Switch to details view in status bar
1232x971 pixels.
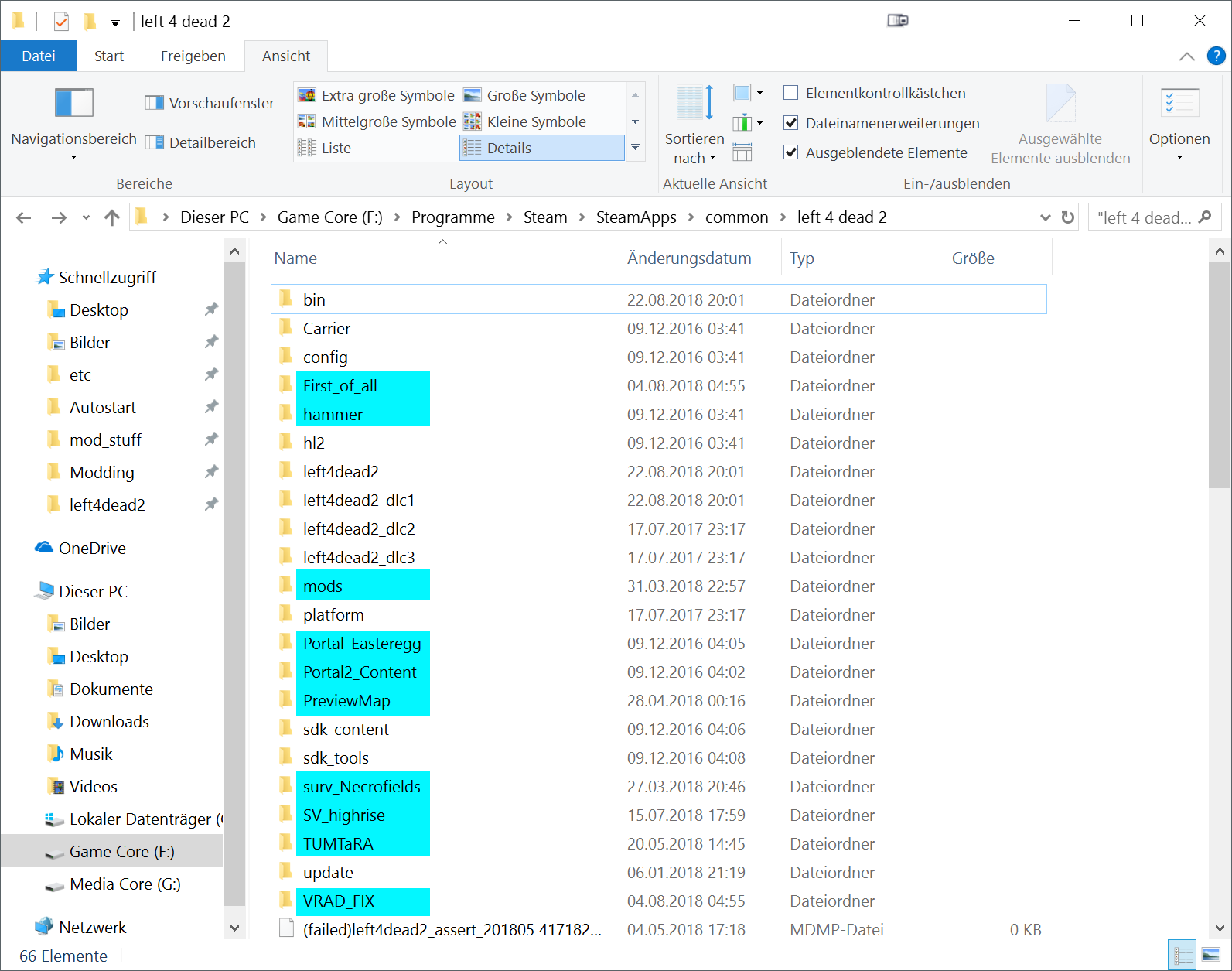1183,956
